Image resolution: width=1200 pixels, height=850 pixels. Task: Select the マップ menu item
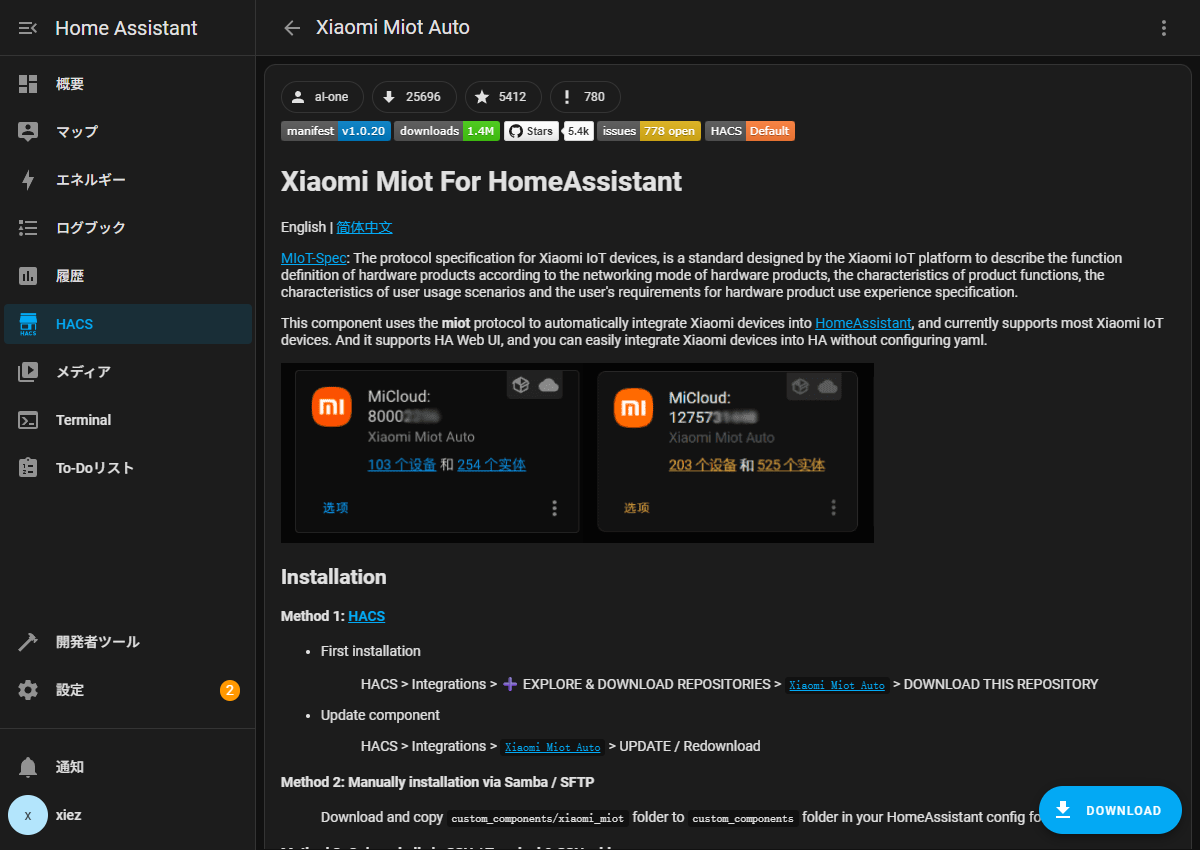click(128, 132)
